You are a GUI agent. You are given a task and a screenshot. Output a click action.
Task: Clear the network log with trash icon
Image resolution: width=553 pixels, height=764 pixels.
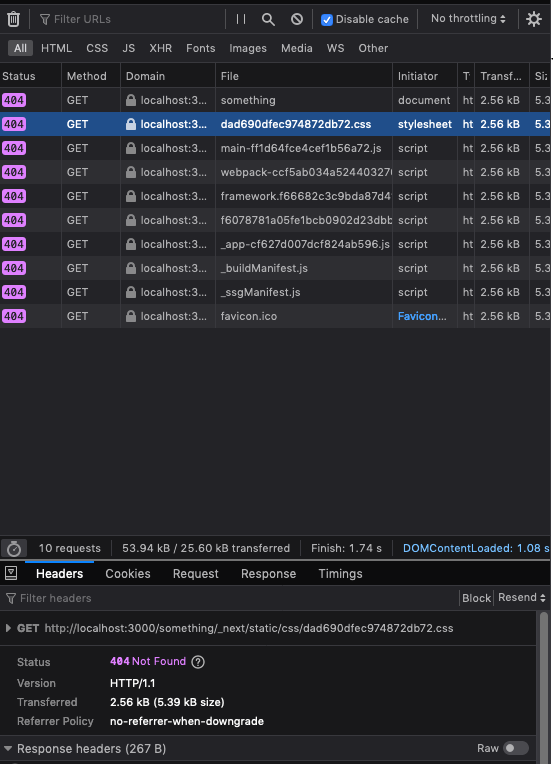(x=14, y=19)
